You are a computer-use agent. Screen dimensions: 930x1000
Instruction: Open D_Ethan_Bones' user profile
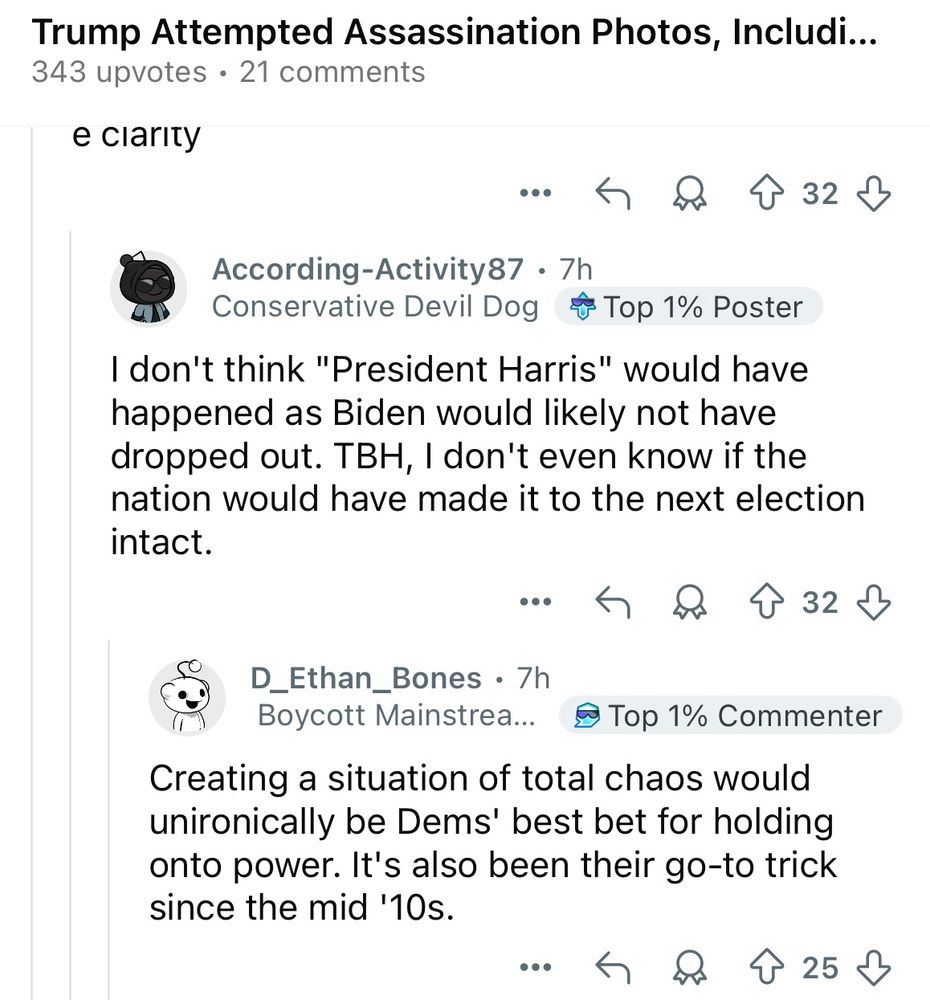365,678
